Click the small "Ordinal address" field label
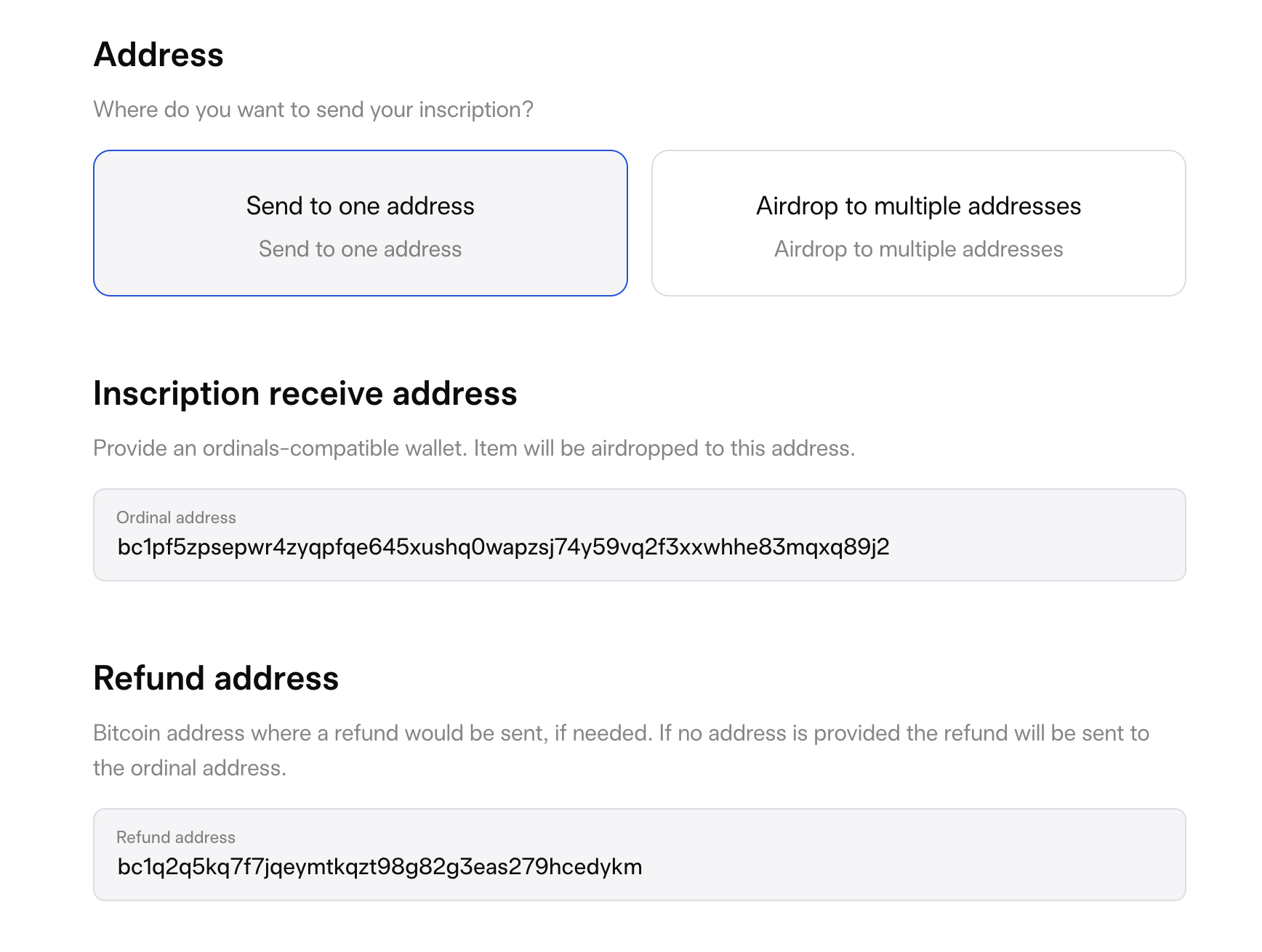Image resolution: width=1262 pixels, height=952 pixels. pos(176,517)
